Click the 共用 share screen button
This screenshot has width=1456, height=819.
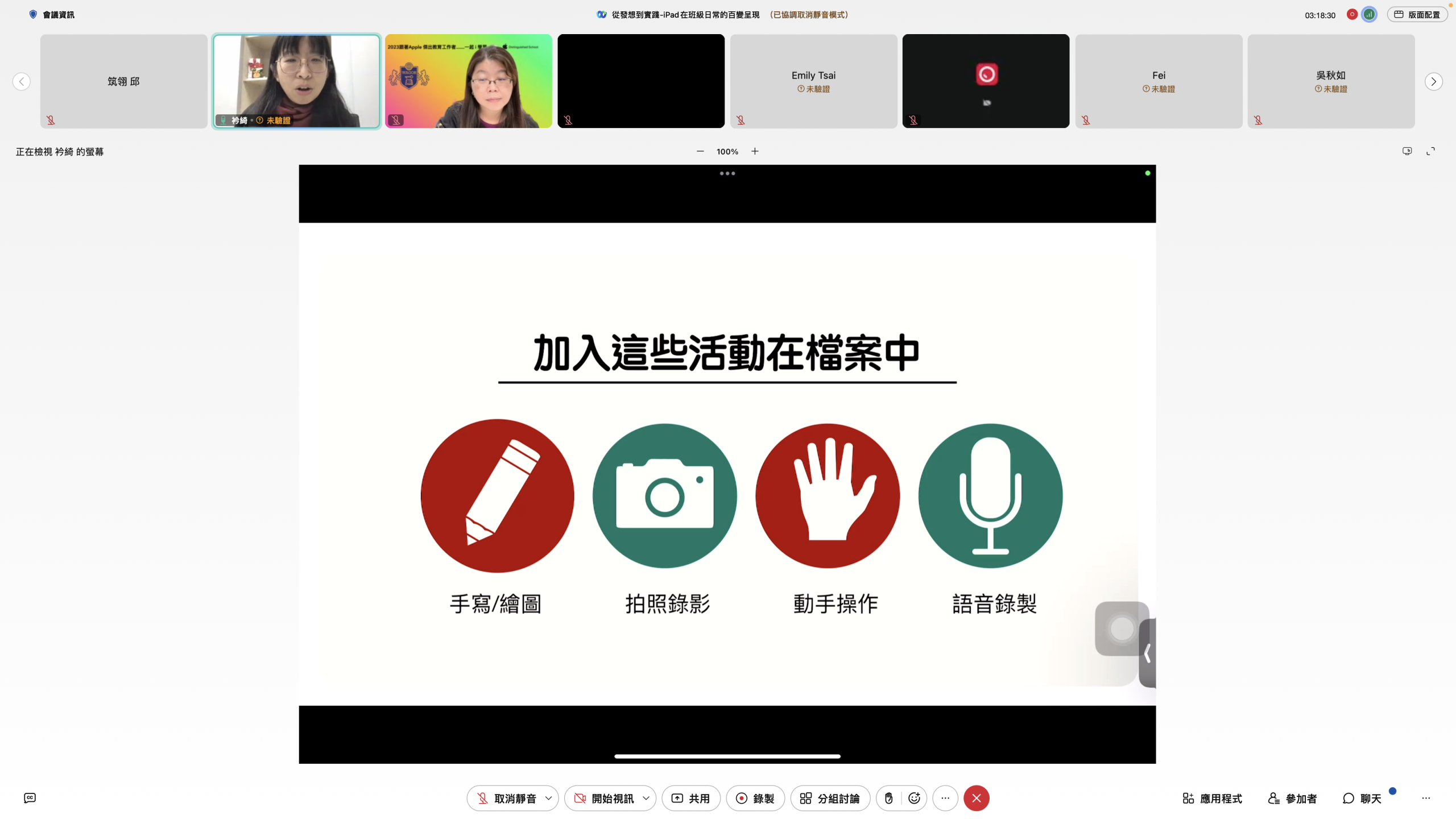690,799
